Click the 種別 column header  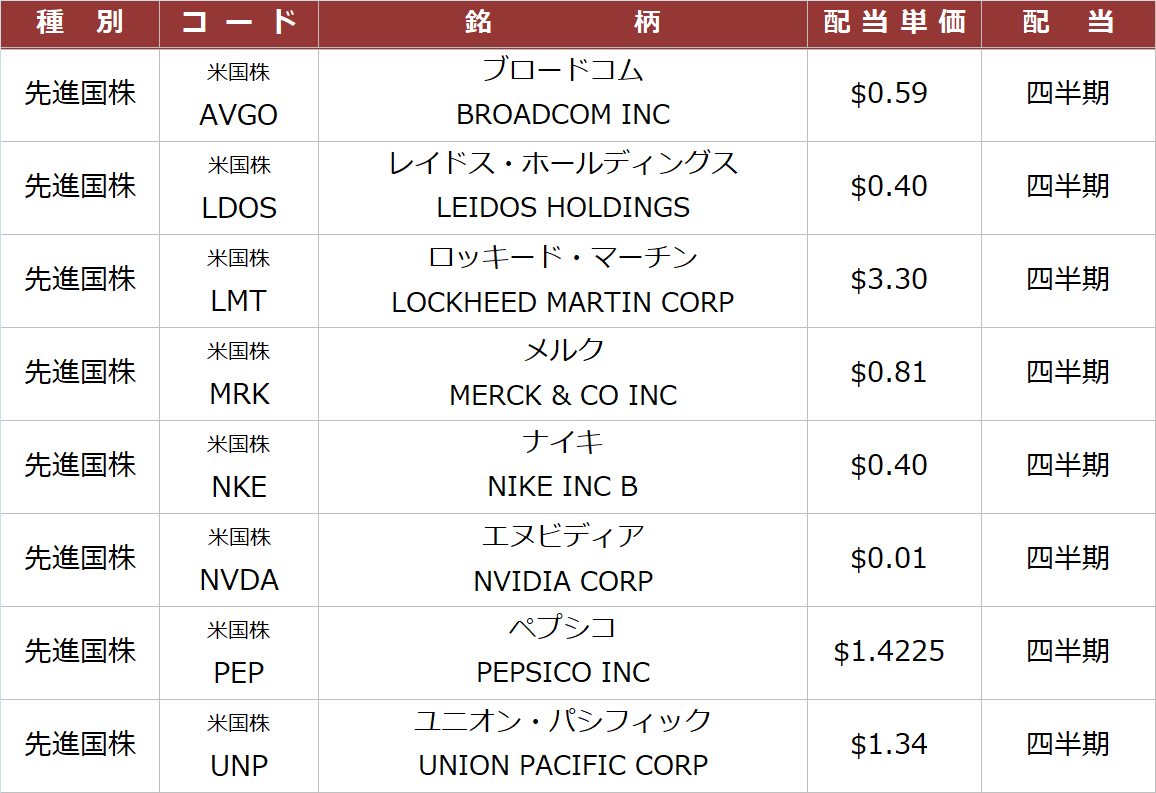(80, 23)
